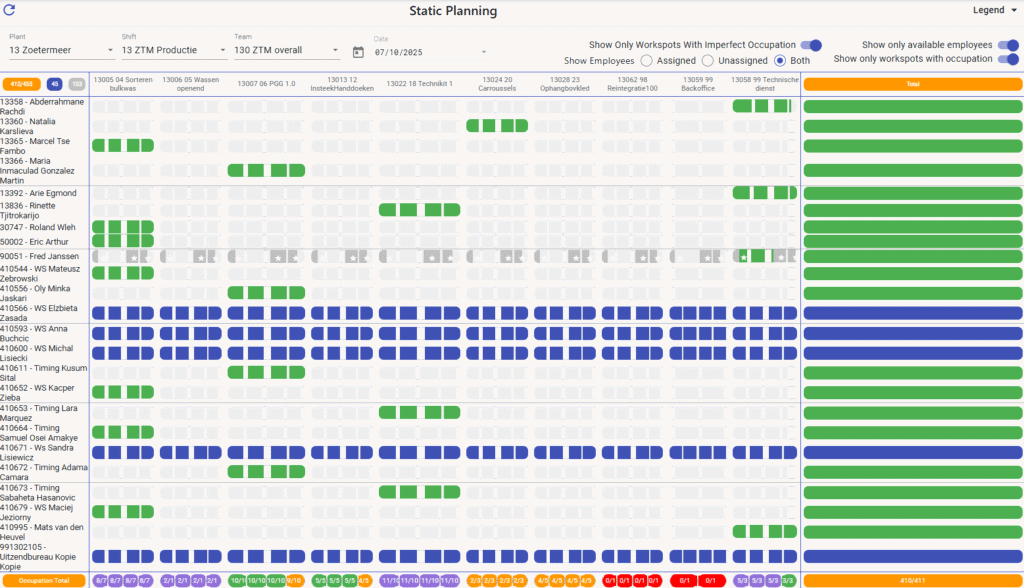Screen dimensions: 1024x588
Task: Open the Team dropdown 130 ZTM overall
Action: 287,50
